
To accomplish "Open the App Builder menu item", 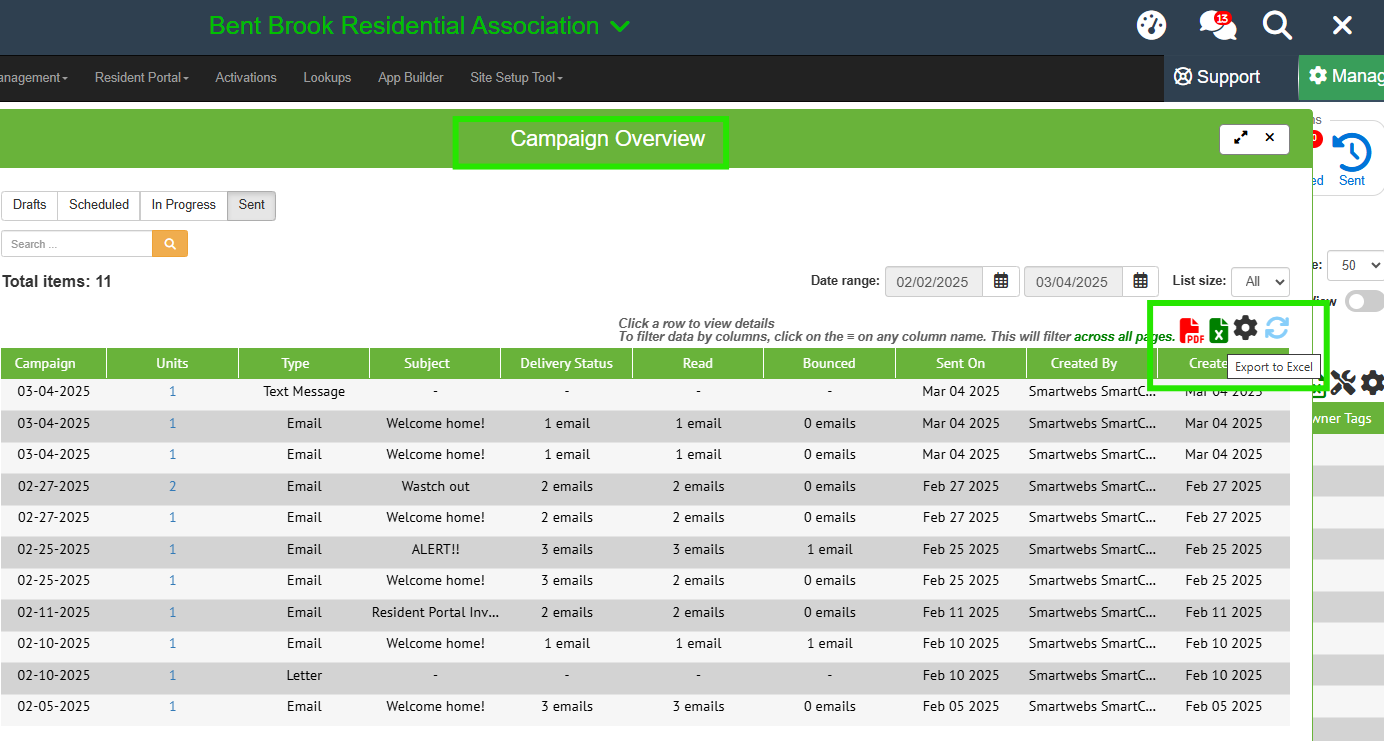I will (411, 77).
